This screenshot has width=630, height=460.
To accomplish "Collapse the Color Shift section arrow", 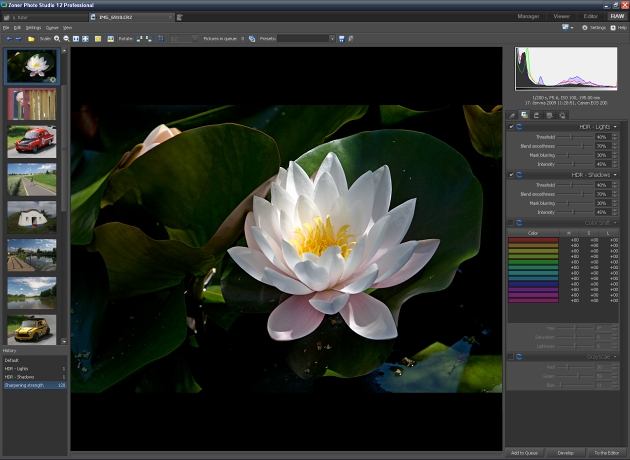I will pos(615,223).
